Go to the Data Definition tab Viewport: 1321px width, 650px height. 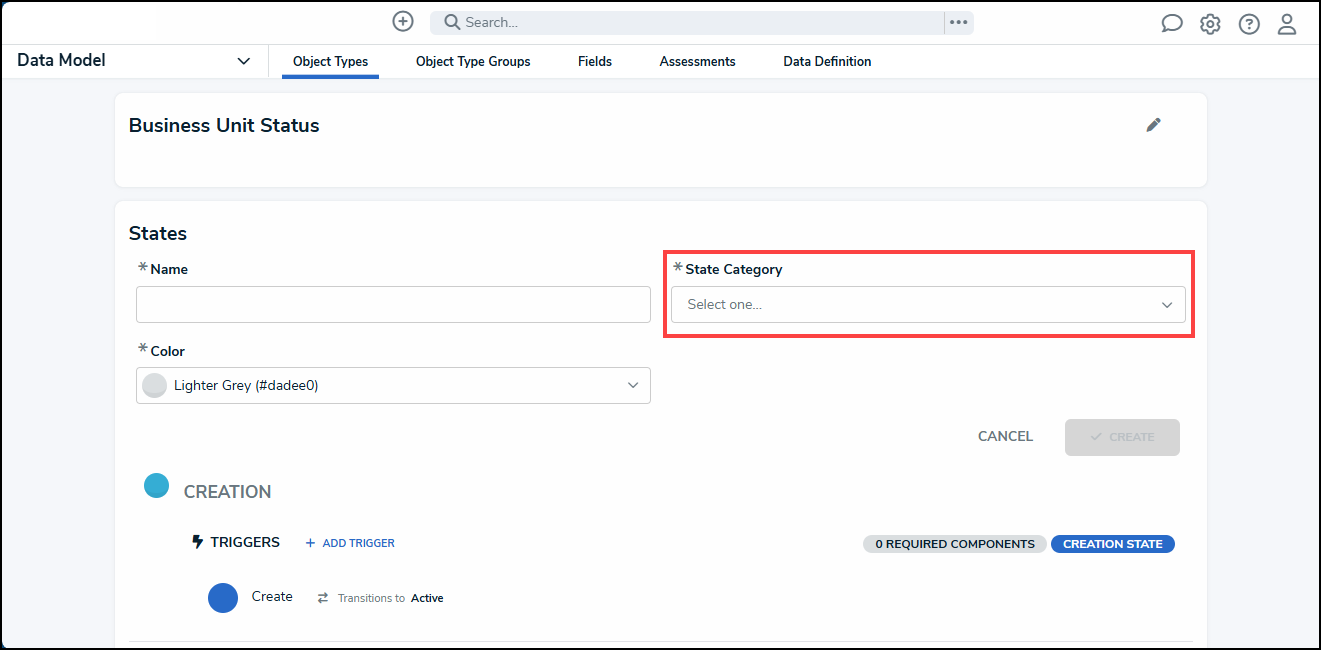(827, 62)
